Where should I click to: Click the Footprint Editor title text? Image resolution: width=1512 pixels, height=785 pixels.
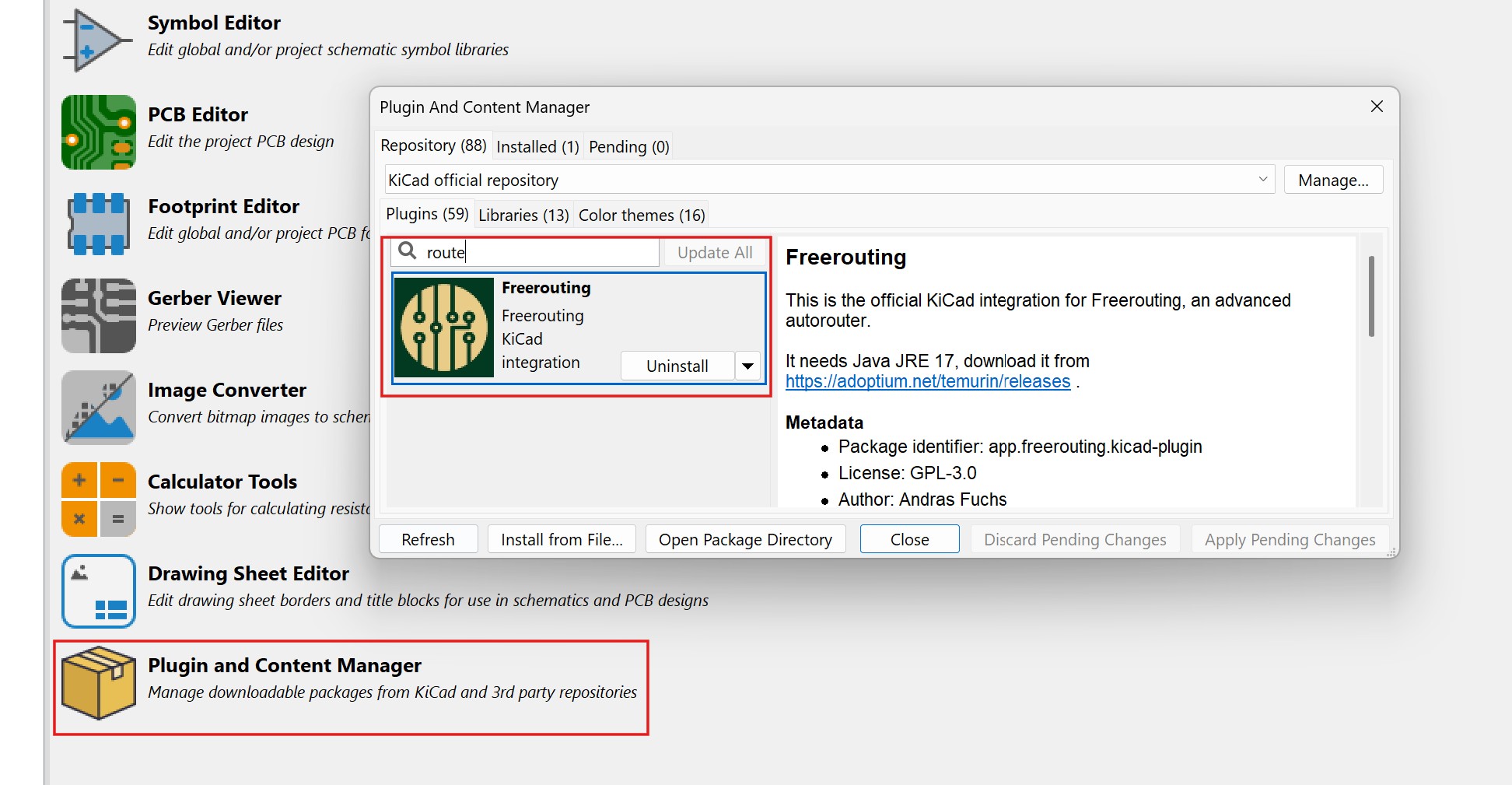click(x=223, y=206)
